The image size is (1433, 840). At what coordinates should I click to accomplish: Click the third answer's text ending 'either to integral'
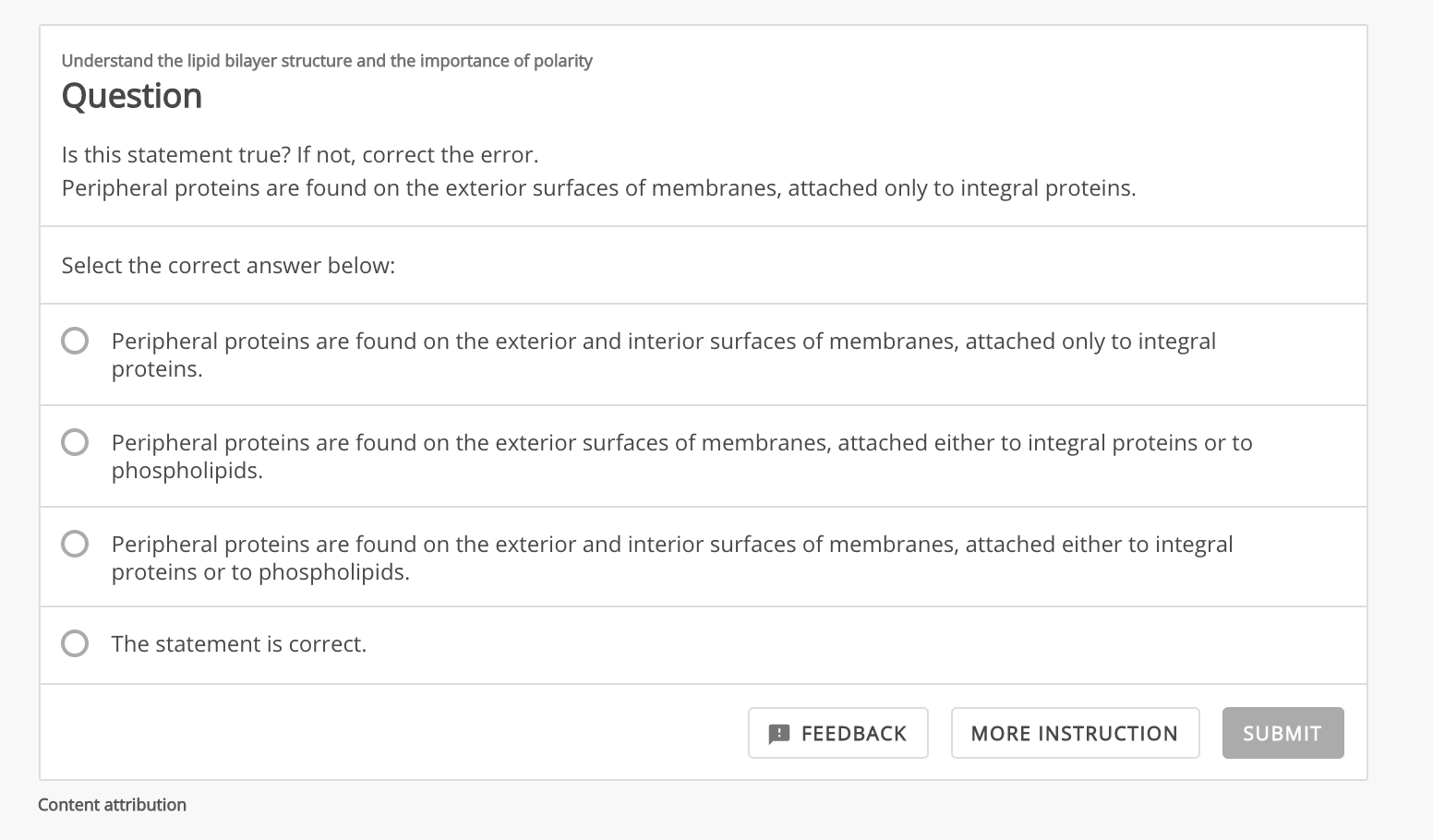click(672, 545)
